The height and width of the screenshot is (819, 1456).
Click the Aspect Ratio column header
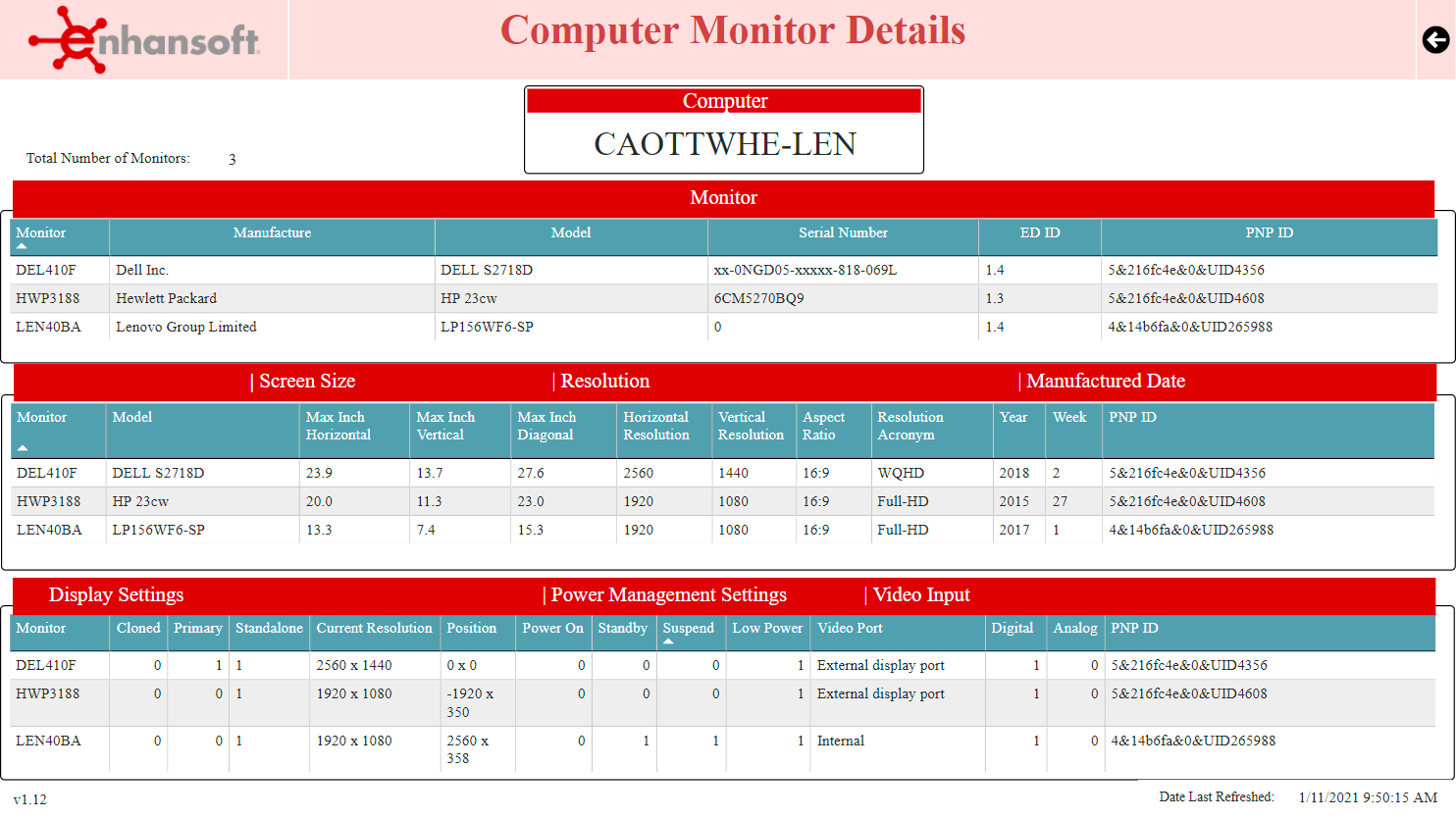click(824, 424)
